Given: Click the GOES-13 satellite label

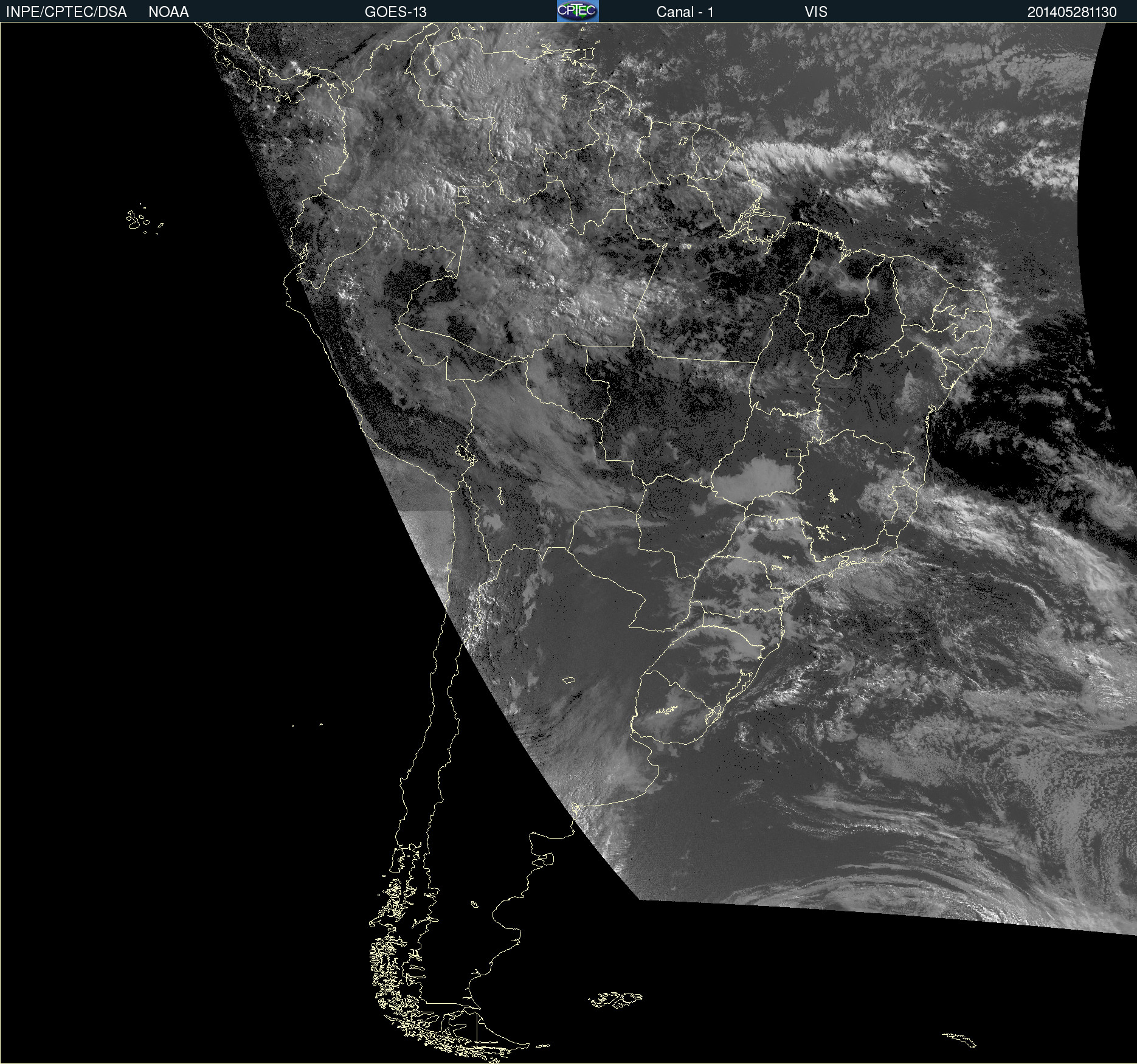Looking at the screenshot, I should point(396,12).
